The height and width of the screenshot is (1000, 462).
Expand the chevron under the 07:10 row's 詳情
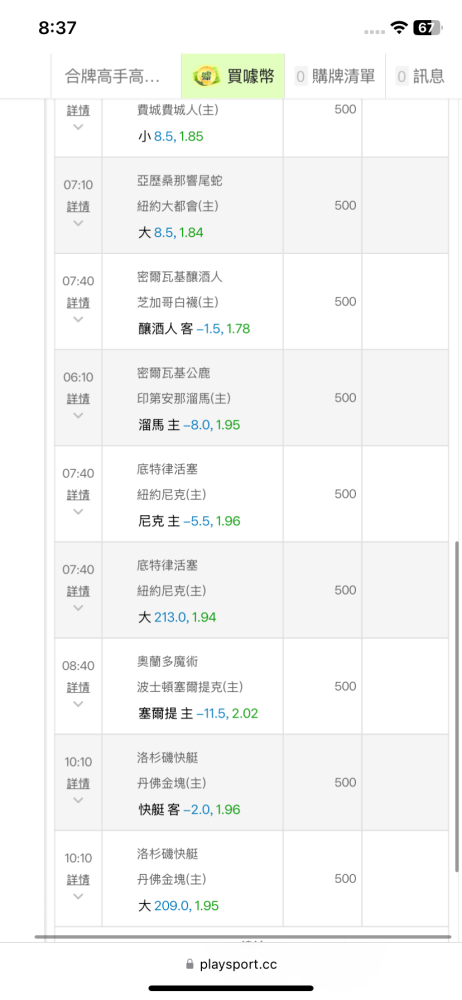click(78, 223)
